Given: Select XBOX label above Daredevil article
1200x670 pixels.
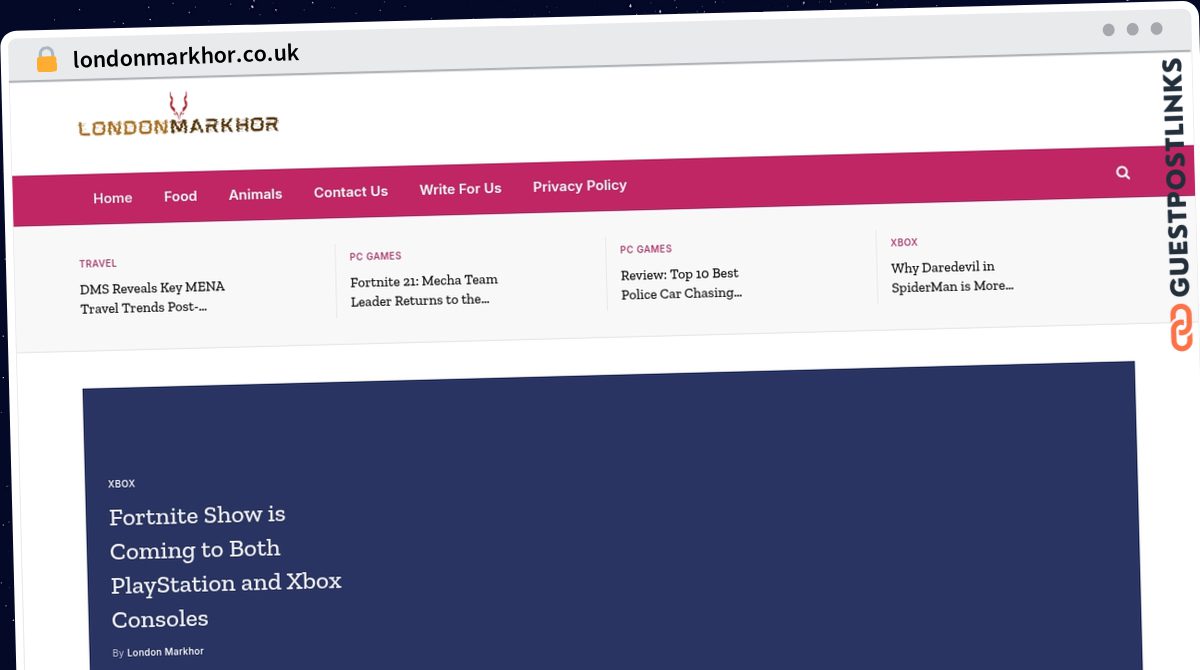Looking at the screenshot, I should (x=904, y=242).
